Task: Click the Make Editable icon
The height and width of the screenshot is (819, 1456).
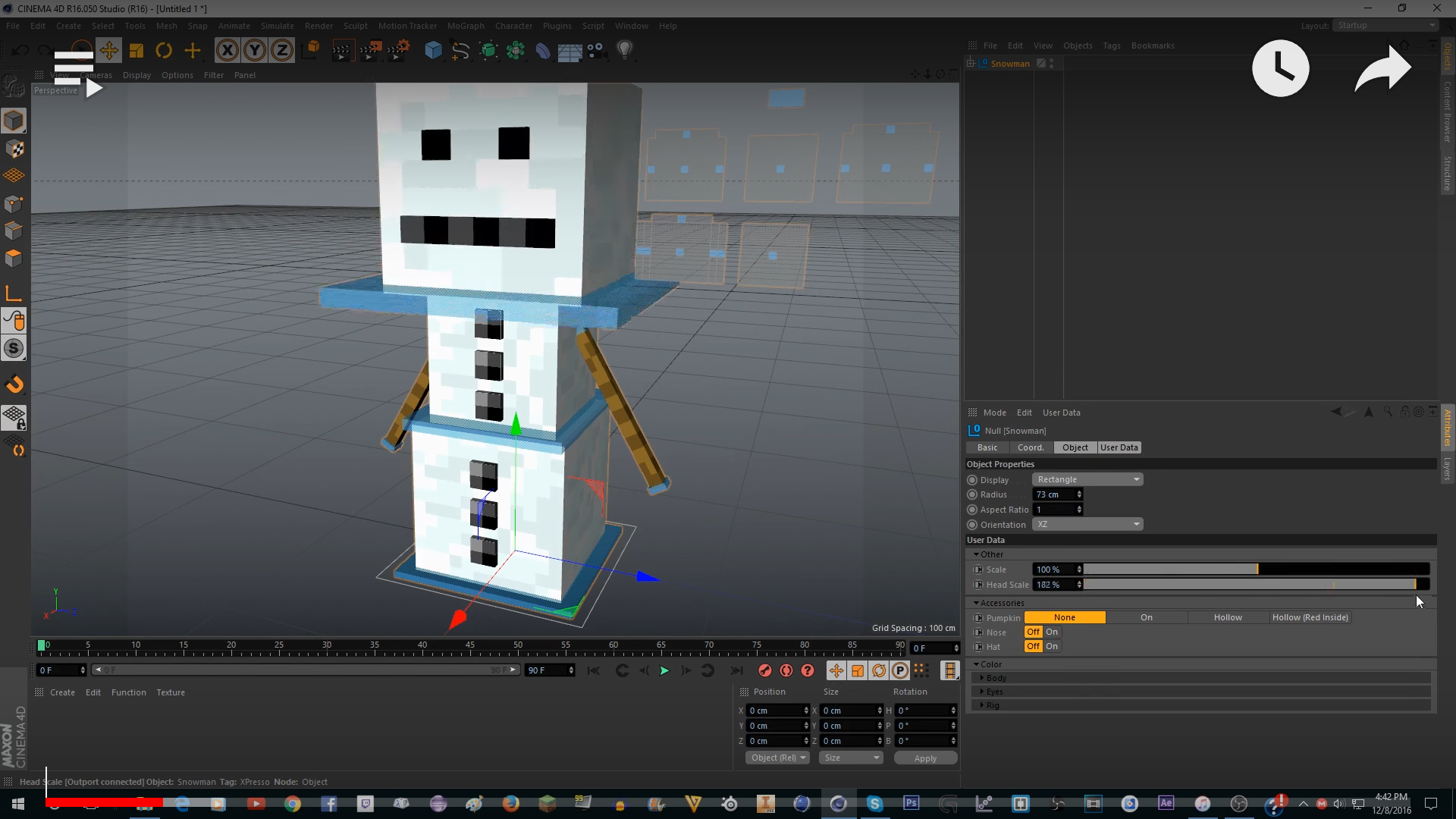Action: point(14,86)
